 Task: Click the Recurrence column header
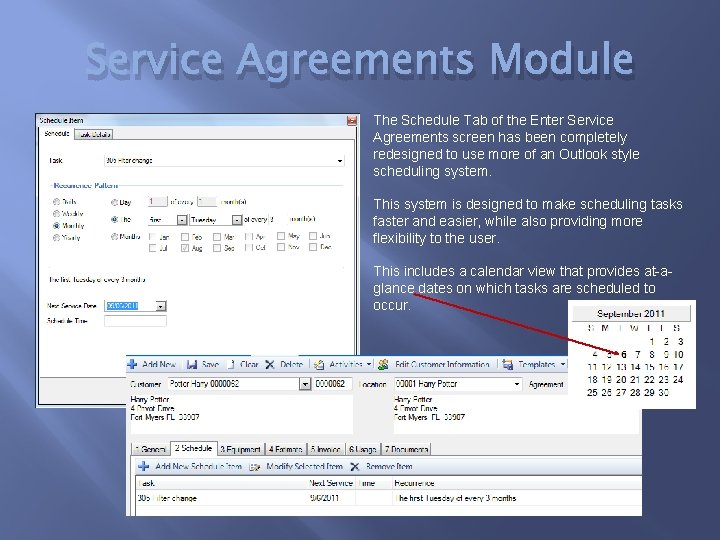click(x=517, y=484)
